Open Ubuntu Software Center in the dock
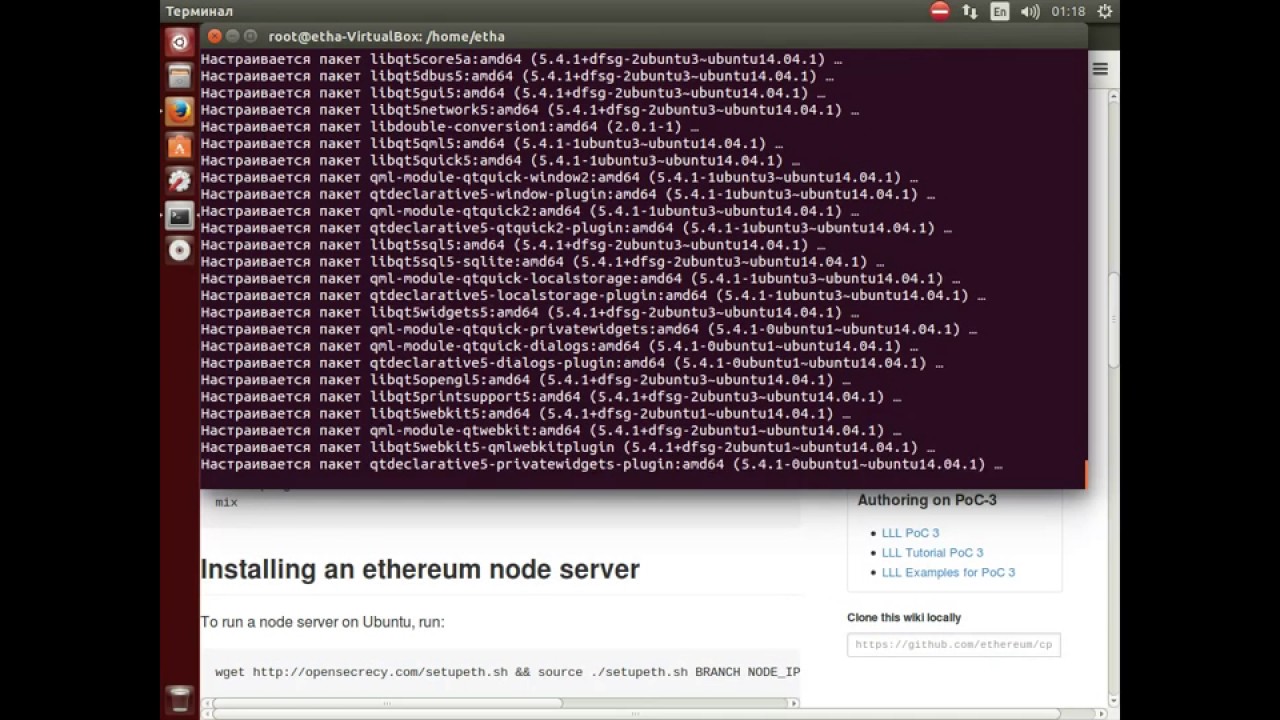1280x720 pixels. (179, 146)
